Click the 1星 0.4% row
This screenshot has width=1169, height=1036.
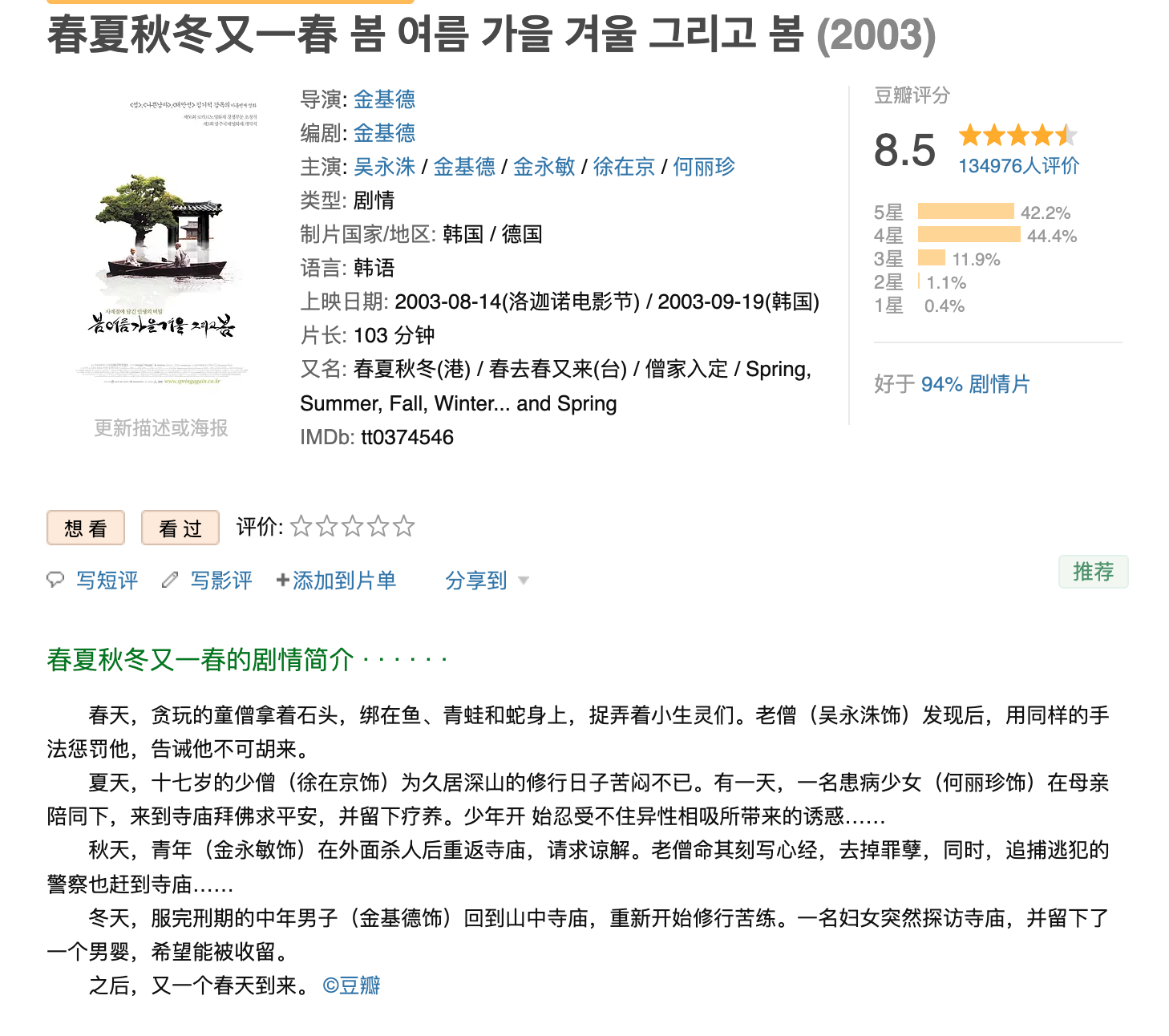pyautogui.click(x=920, y=306)
